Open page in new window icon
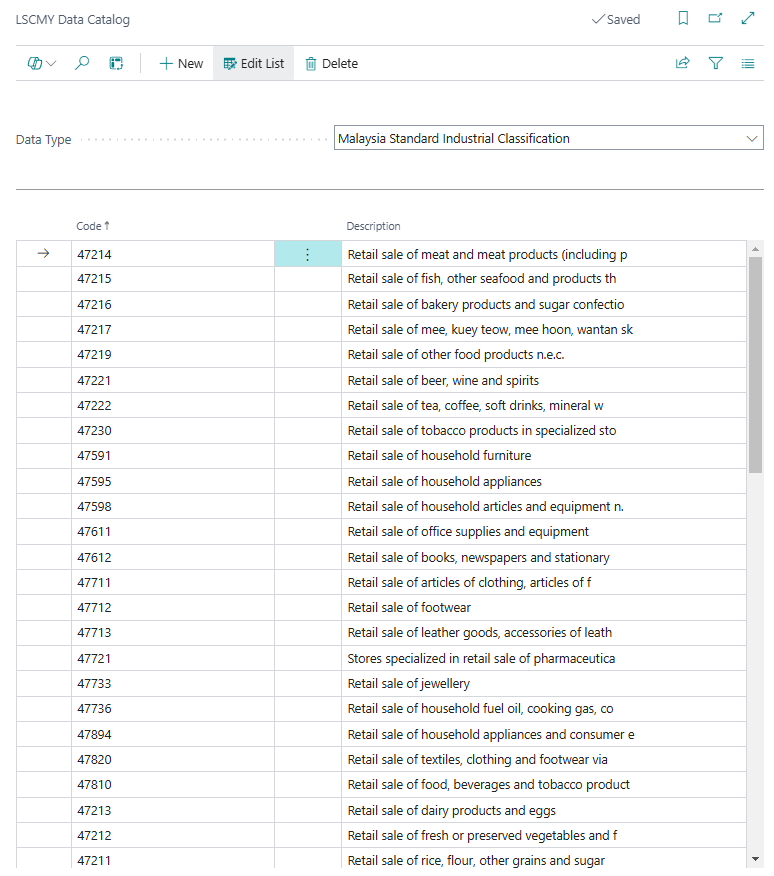774x876 pixels. pyautogui.click(x=715, y=19)
